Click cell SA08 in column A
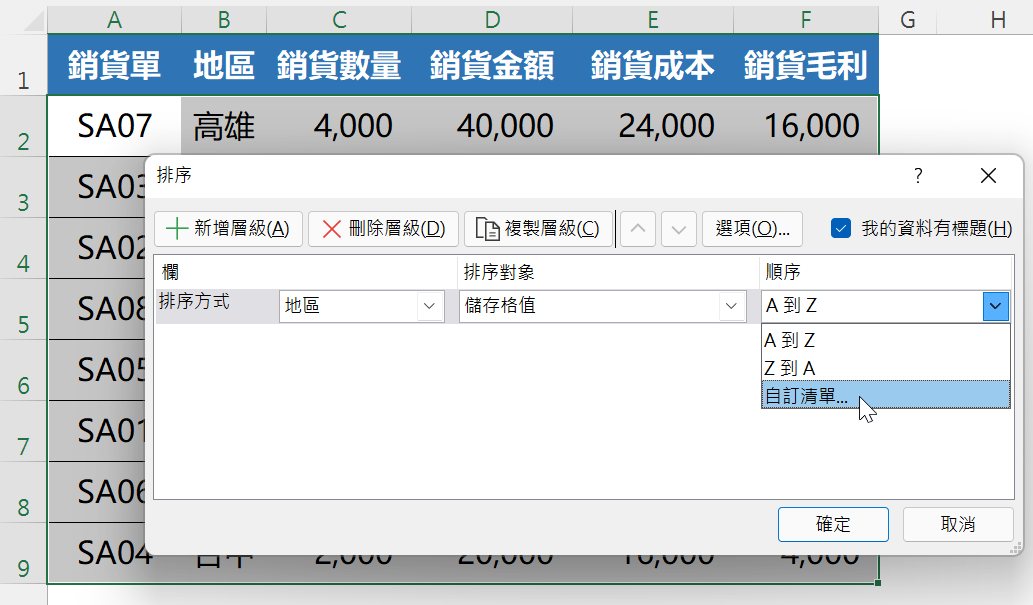Image resolution: width=1033 pixels, height=605 pixels. click(97, 309)
